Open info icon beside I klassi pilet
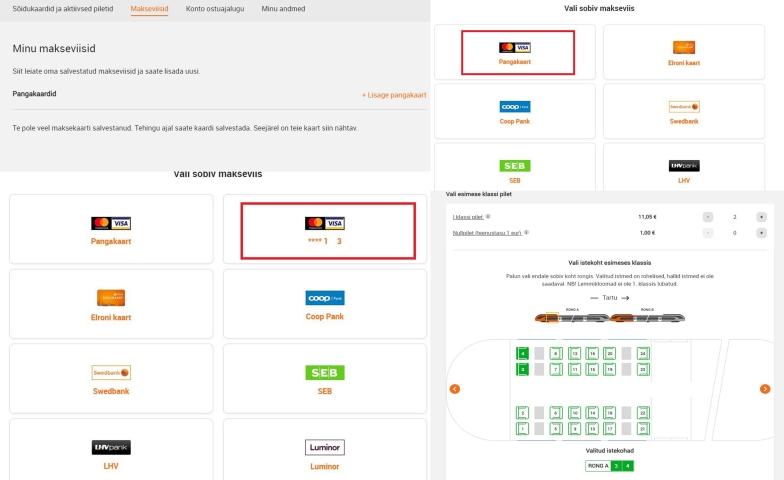 488,216
